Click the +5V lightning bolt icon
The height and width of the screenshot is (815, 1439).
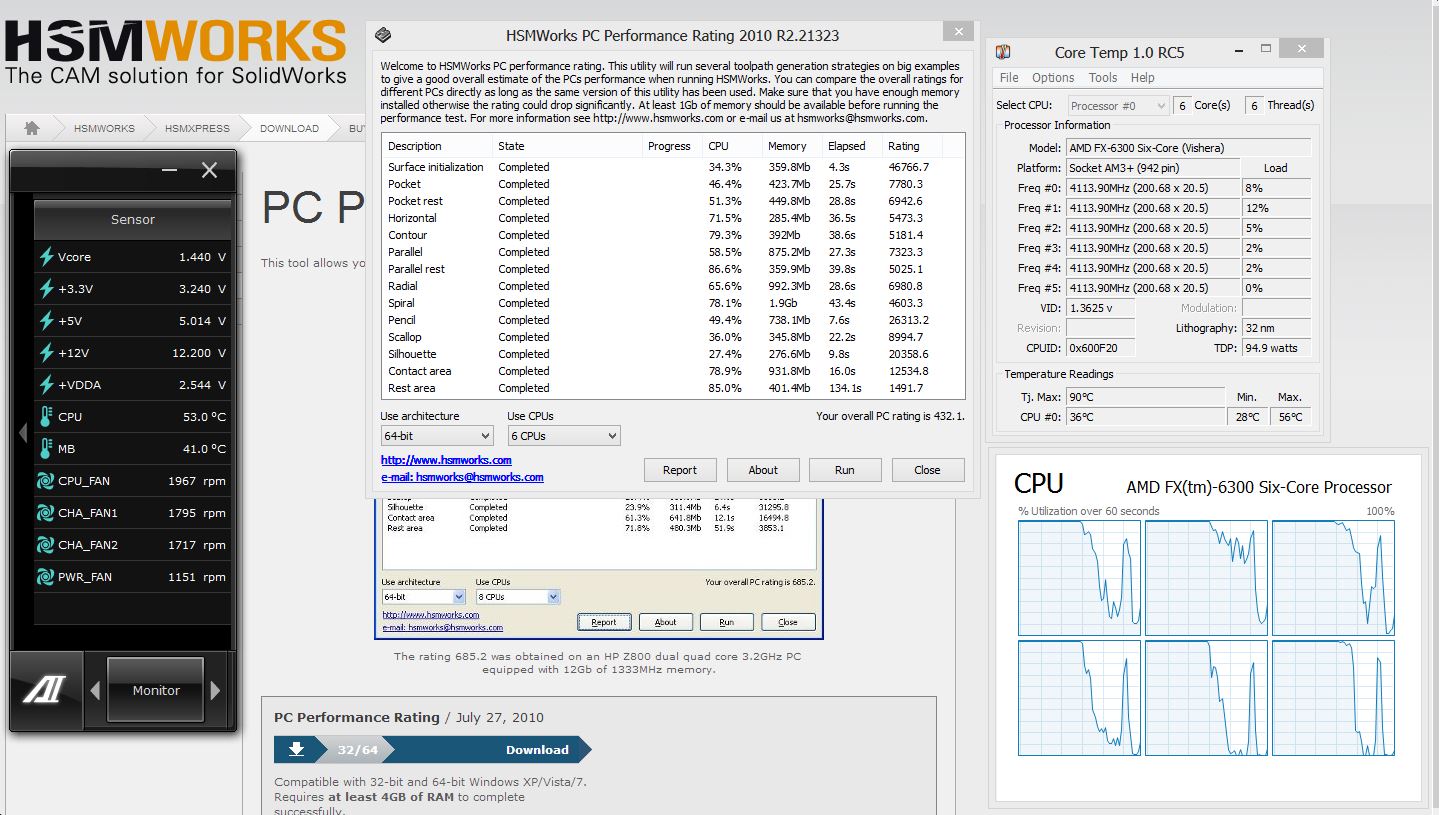(46, 321)
